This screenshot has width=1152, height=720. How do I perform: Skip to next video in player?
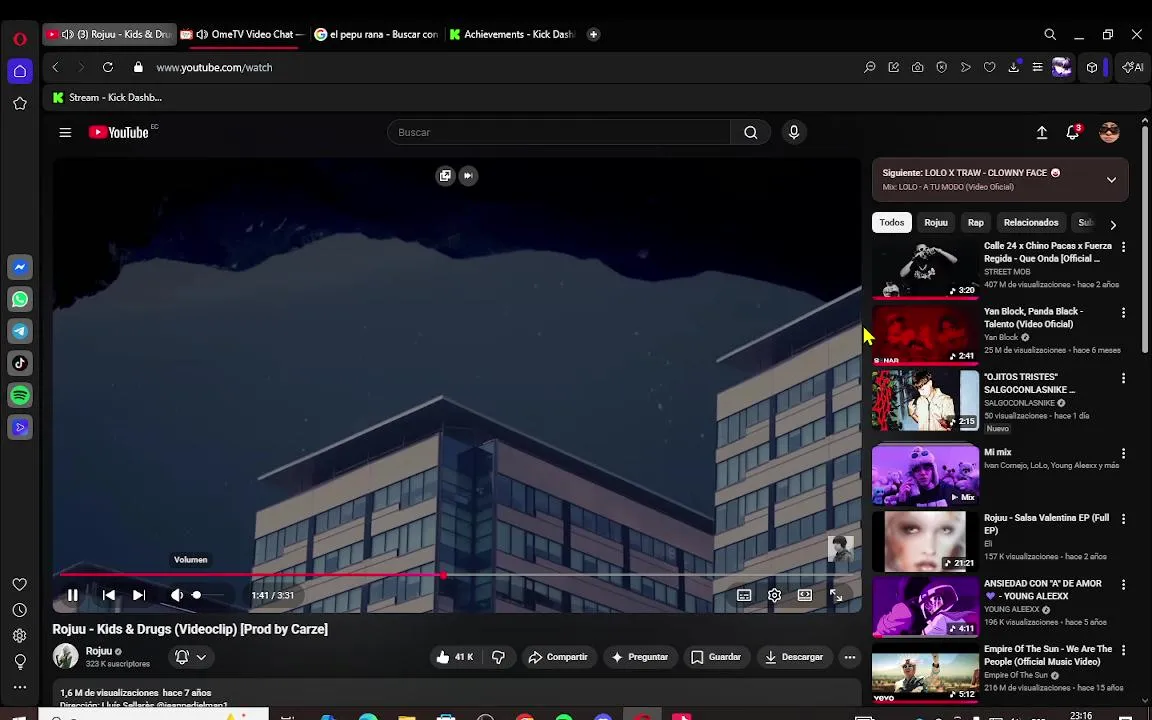[139, 595]
